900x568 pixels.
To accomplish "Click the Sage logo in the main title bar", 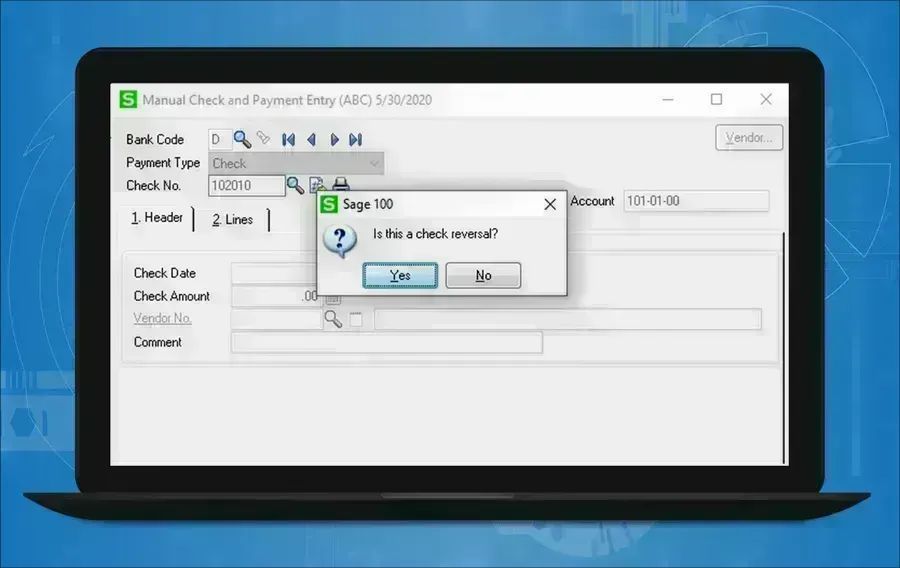I will click(x=128, y=99).
